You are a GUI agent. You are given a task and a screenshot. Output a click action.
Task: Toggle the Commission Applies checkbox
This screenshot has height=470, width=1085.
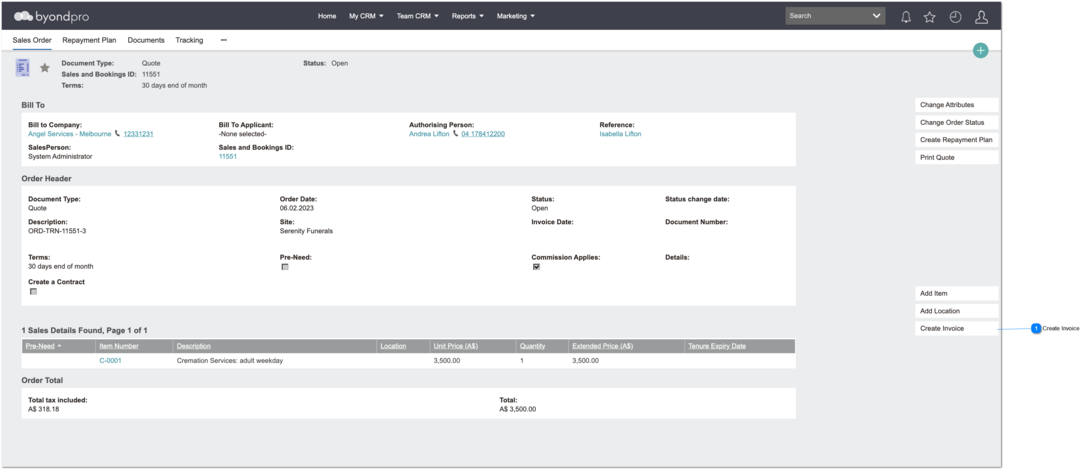coord(536,266)
